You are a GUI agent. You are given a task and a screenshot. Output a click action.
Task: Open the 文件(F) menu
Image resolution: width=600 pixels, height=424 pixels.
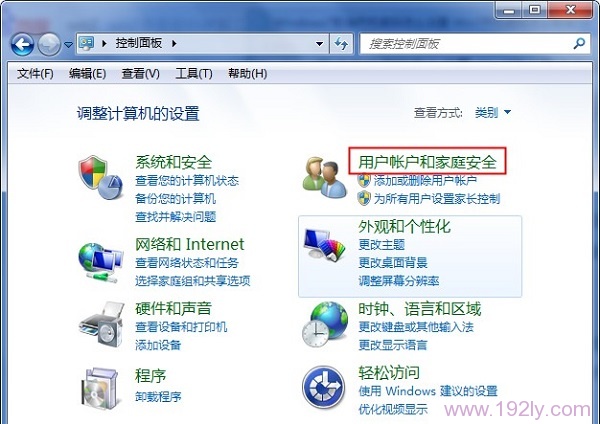tap(35, 73)
